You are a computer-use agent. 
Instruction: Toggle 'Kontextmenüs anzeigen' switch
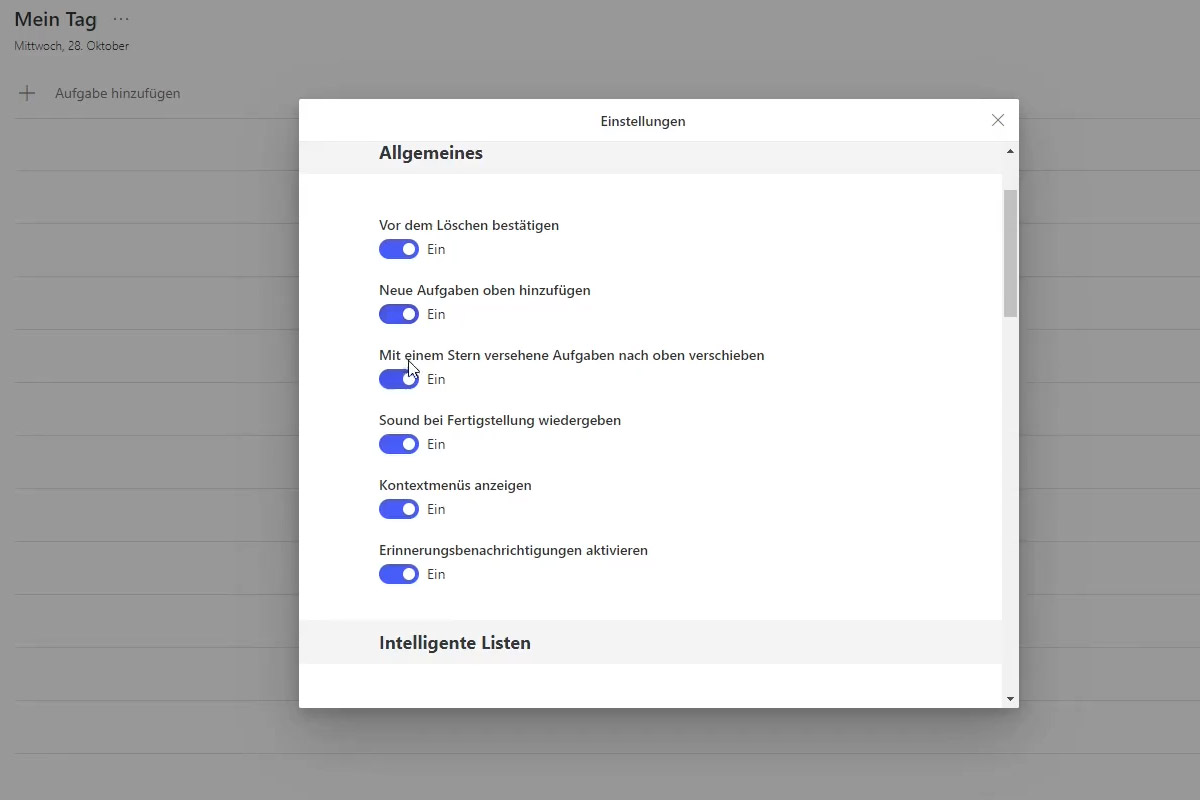pos(399,509)
